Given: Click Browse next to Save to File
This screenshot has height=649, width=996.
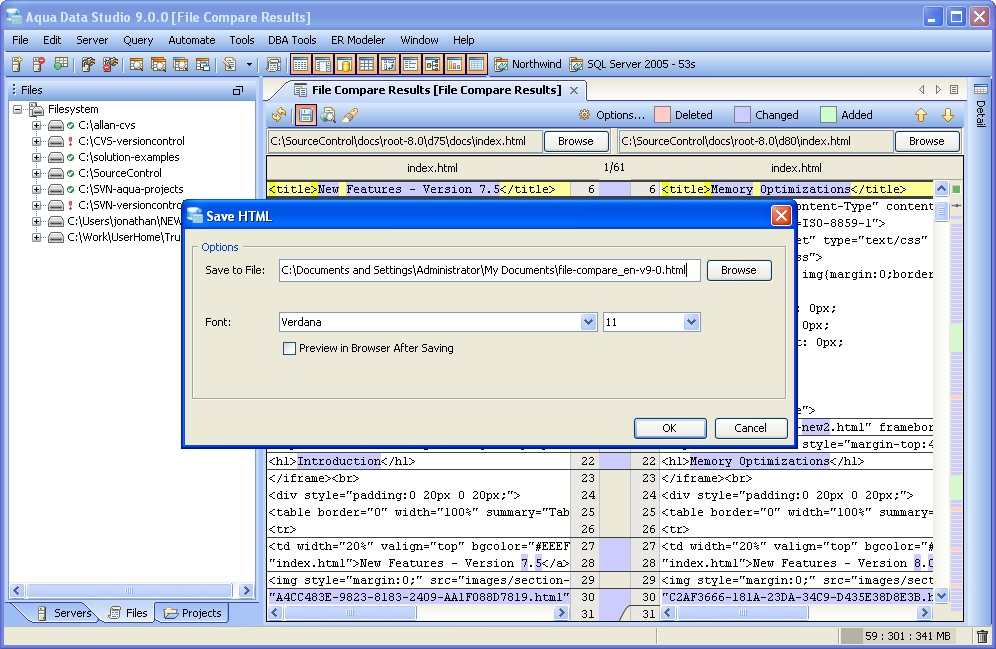Looking at the screenshot, I should (739, 270).
